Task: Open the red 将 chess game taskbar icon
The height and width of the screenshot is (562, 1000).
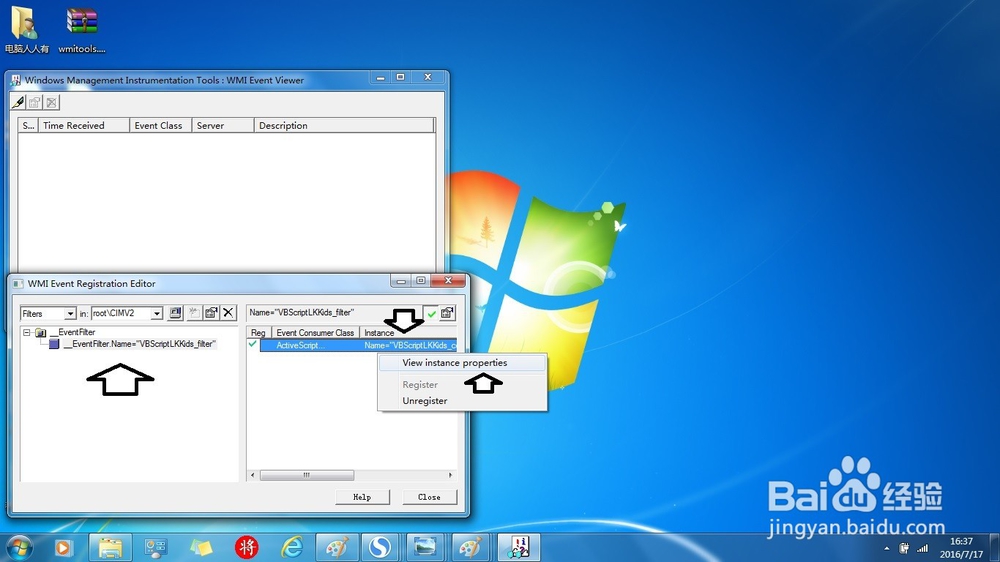Action: click(x=247, y=547)
